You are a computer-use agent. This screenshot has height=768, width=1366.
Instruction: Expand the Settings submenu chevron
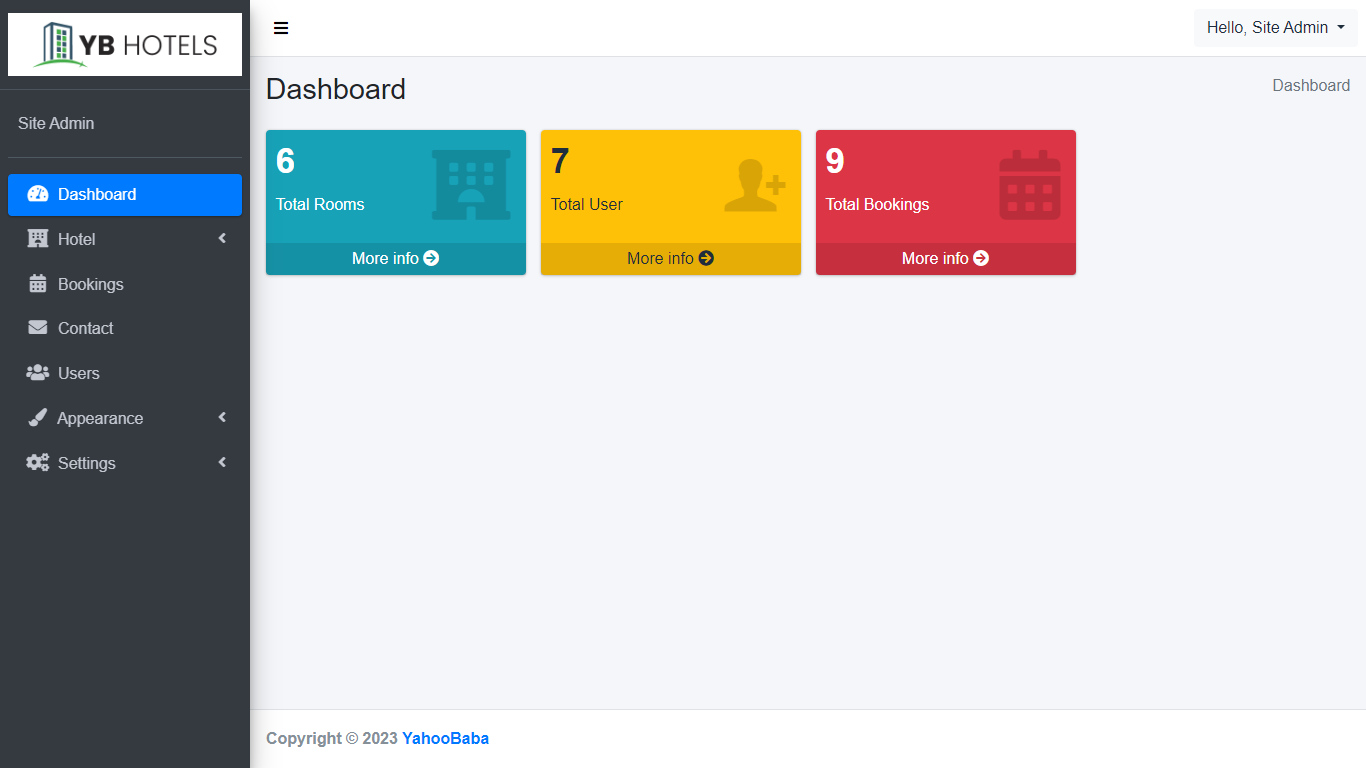point(222,463)
